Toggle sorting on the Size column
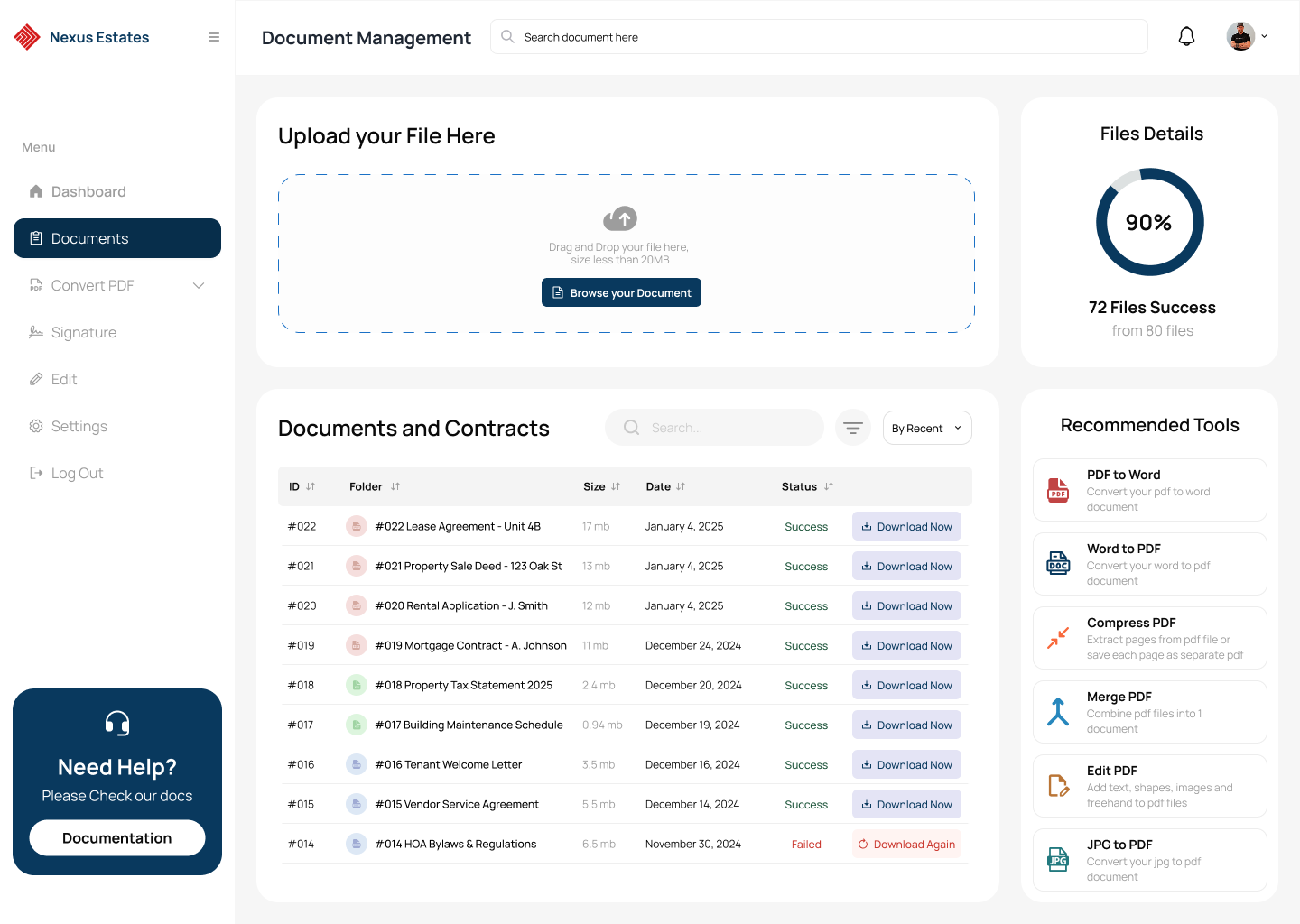 616,486
